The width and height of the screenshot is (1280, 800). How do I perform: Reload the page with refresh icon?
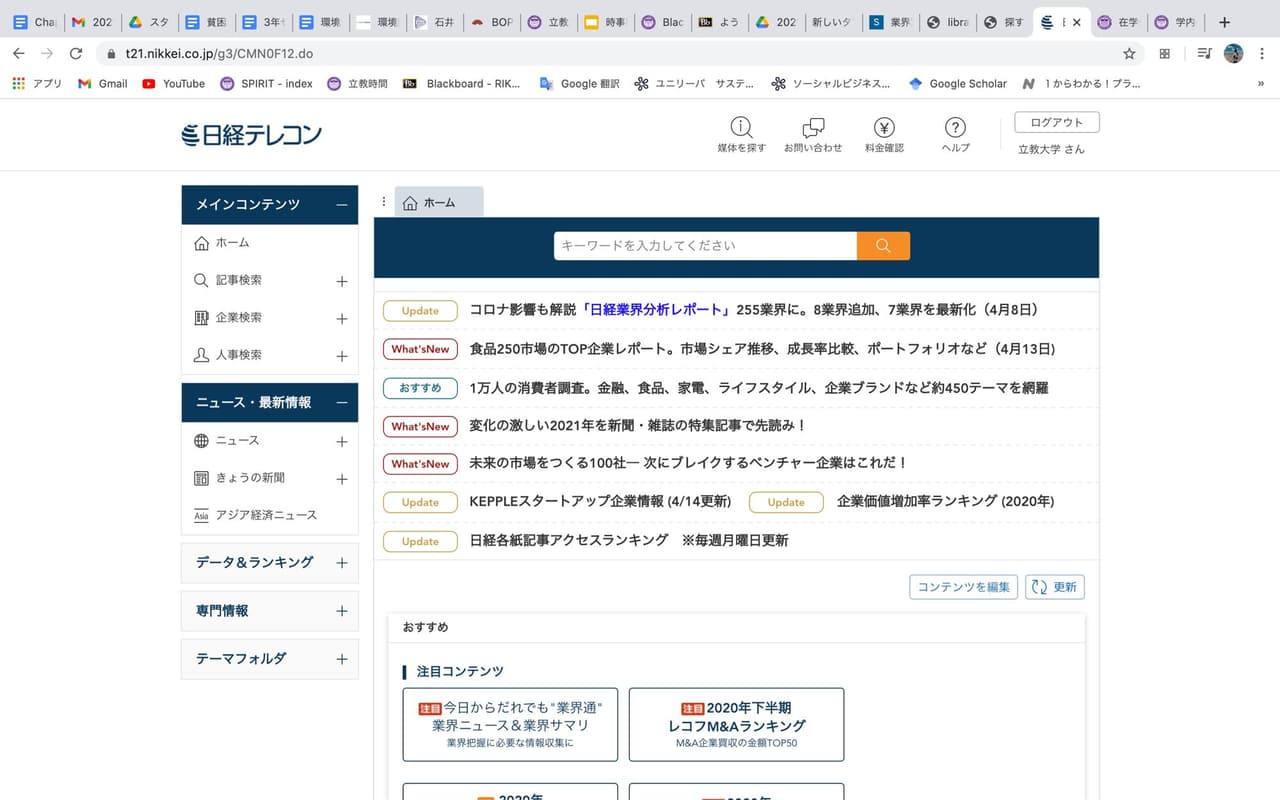coord(76,53)
